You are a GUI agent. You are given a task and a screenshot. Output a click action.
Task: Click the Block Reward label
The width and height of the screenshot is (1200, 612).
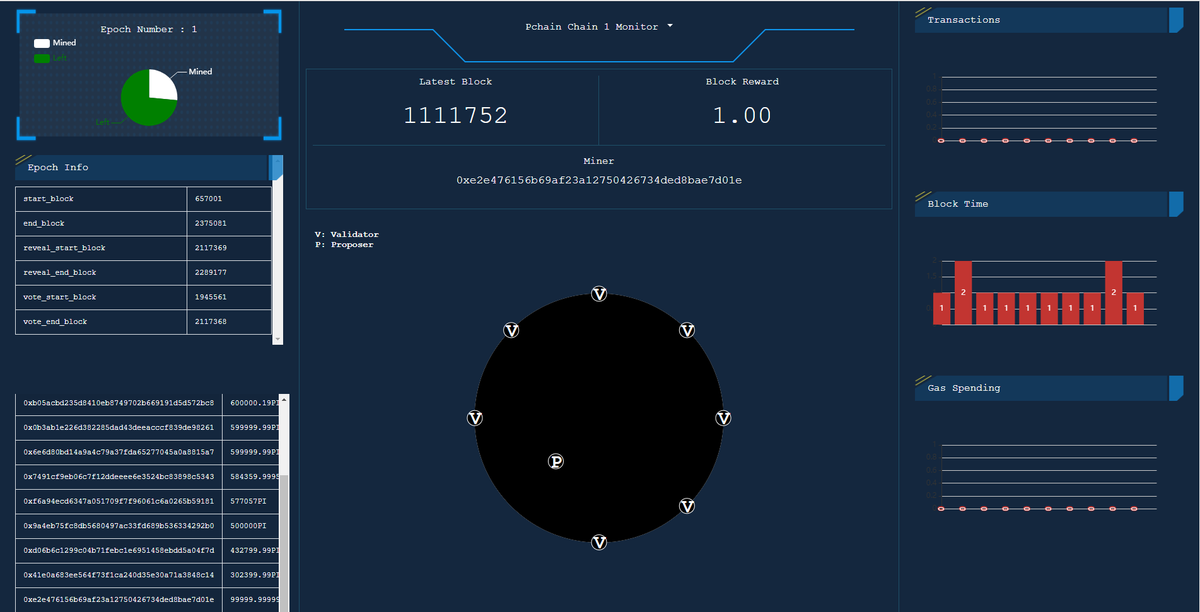(x=742, y=82)
